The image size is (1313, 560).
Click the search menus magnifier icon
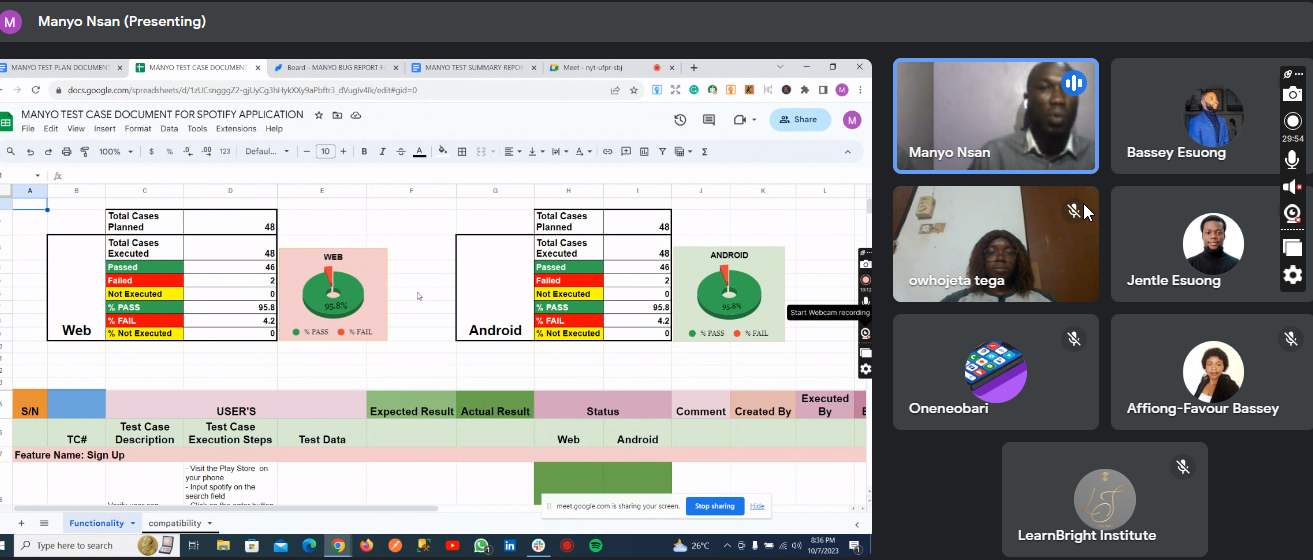10,152
